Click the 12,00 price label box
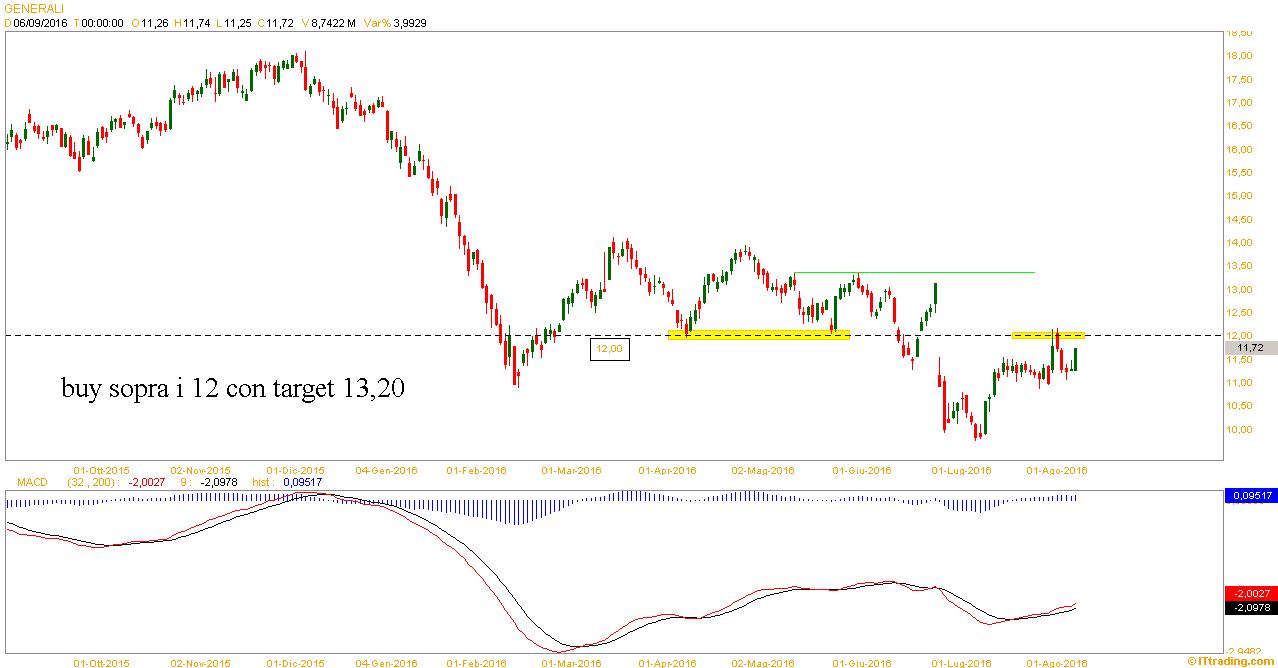This screenshot has width=1278, height=668. pos(609,349)
